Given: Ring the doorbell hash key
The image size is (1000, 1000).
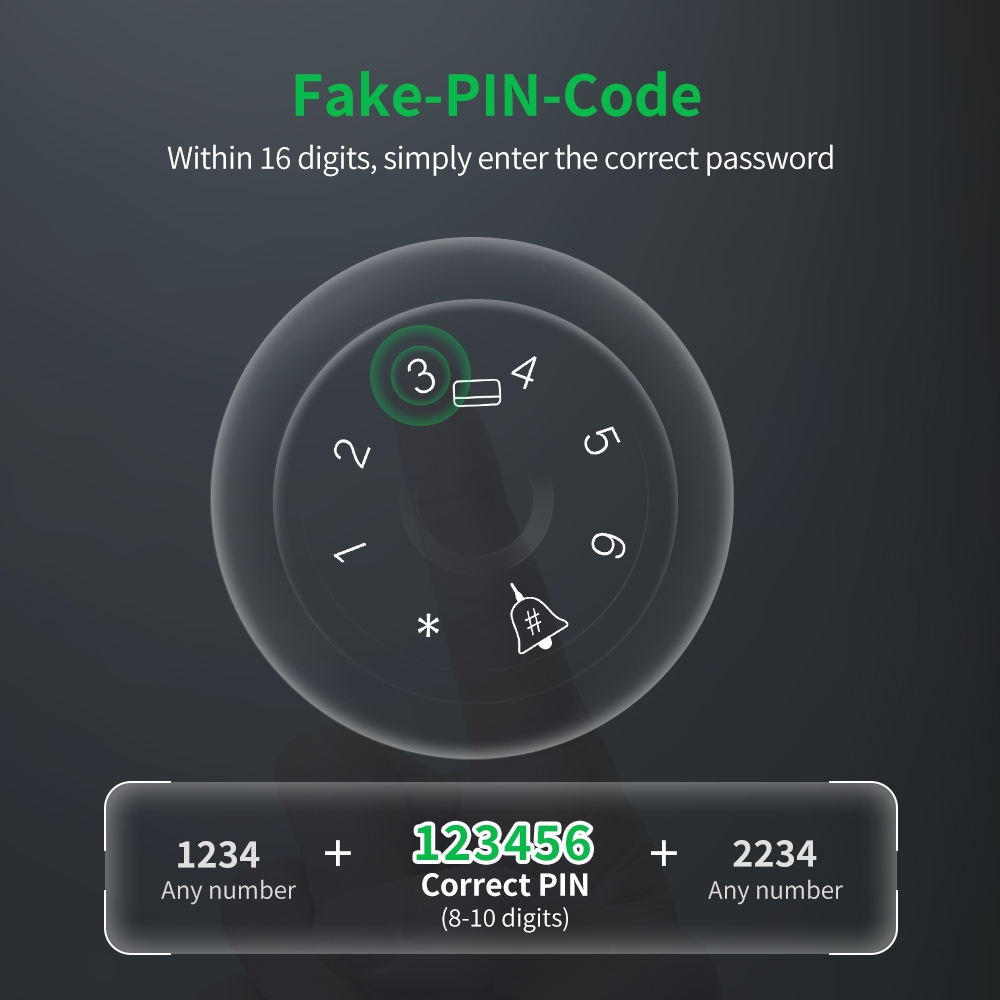Looking at the screenshot, I should click(536, 621).
